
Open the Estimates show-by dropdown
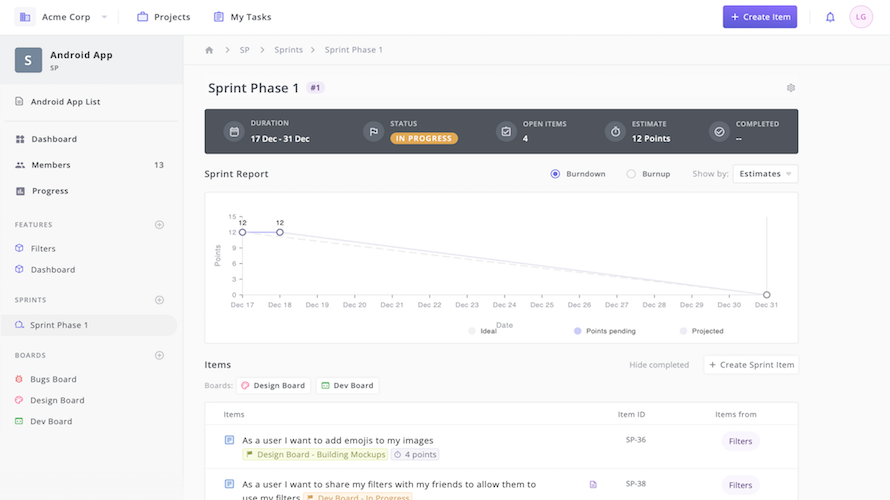(x=765, y=174)
